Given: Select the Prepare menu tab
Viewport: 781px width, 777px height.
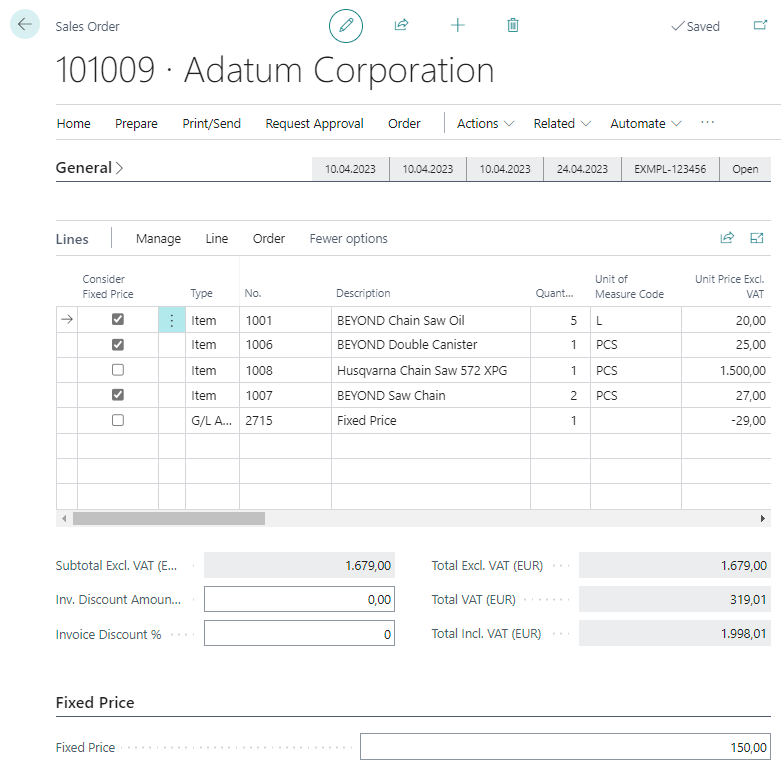Looking at the screenshot, I should coord(136,124).
